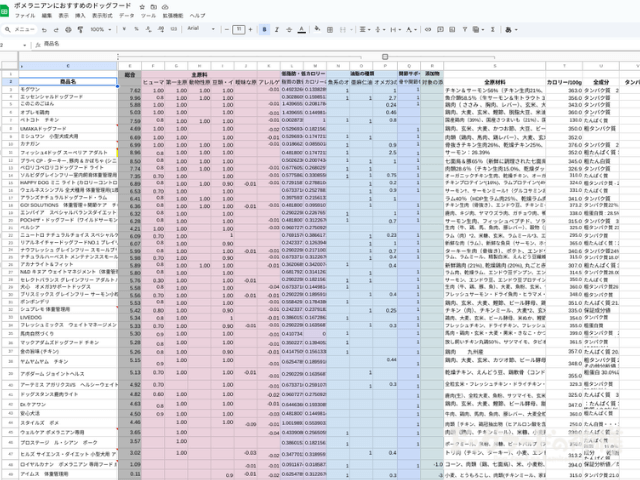The width and height of the screenshot is (640, 480).
Task: Select the 主原料 header cell
Action: coord(199,74)
